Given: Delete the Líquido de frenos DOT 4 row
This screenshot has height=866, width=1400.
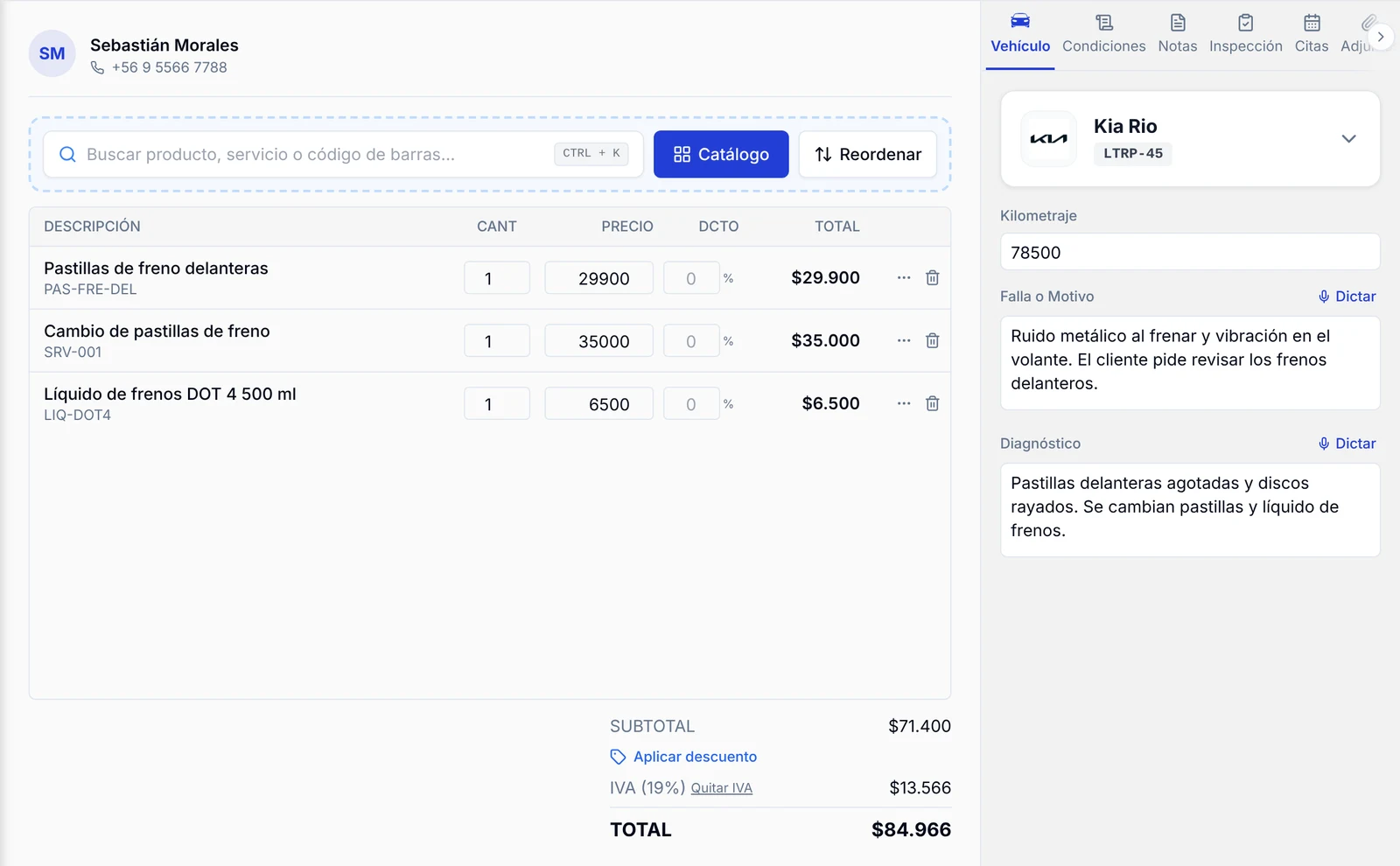Looking at the screenshot, I should click(x=932, y=403).
